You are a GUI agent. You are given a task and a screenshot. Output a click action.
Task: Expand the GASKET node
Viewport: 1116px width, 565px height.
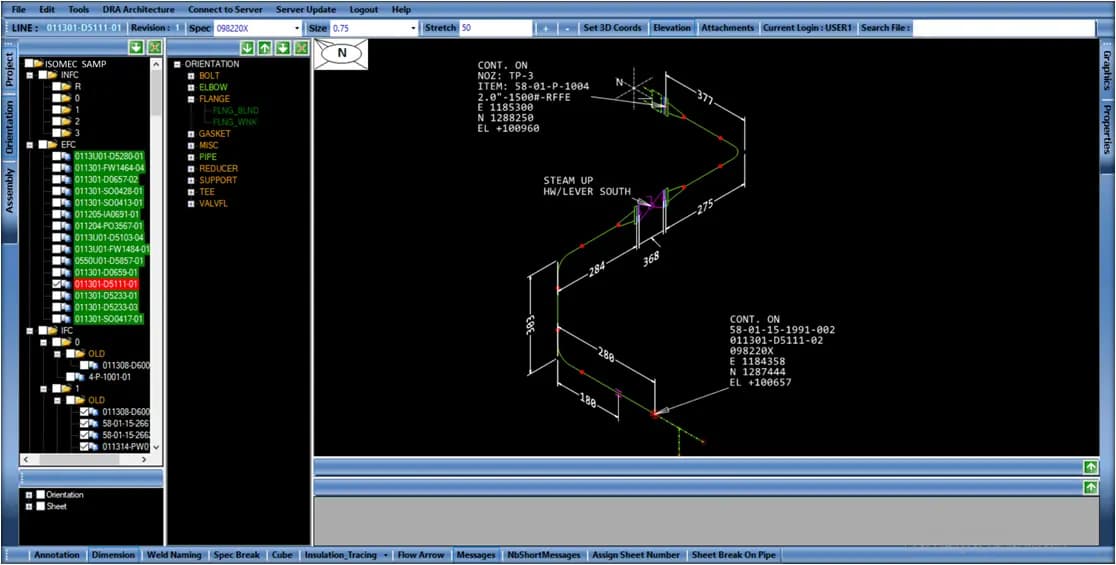pyautogui.click(x=191, y=134)
